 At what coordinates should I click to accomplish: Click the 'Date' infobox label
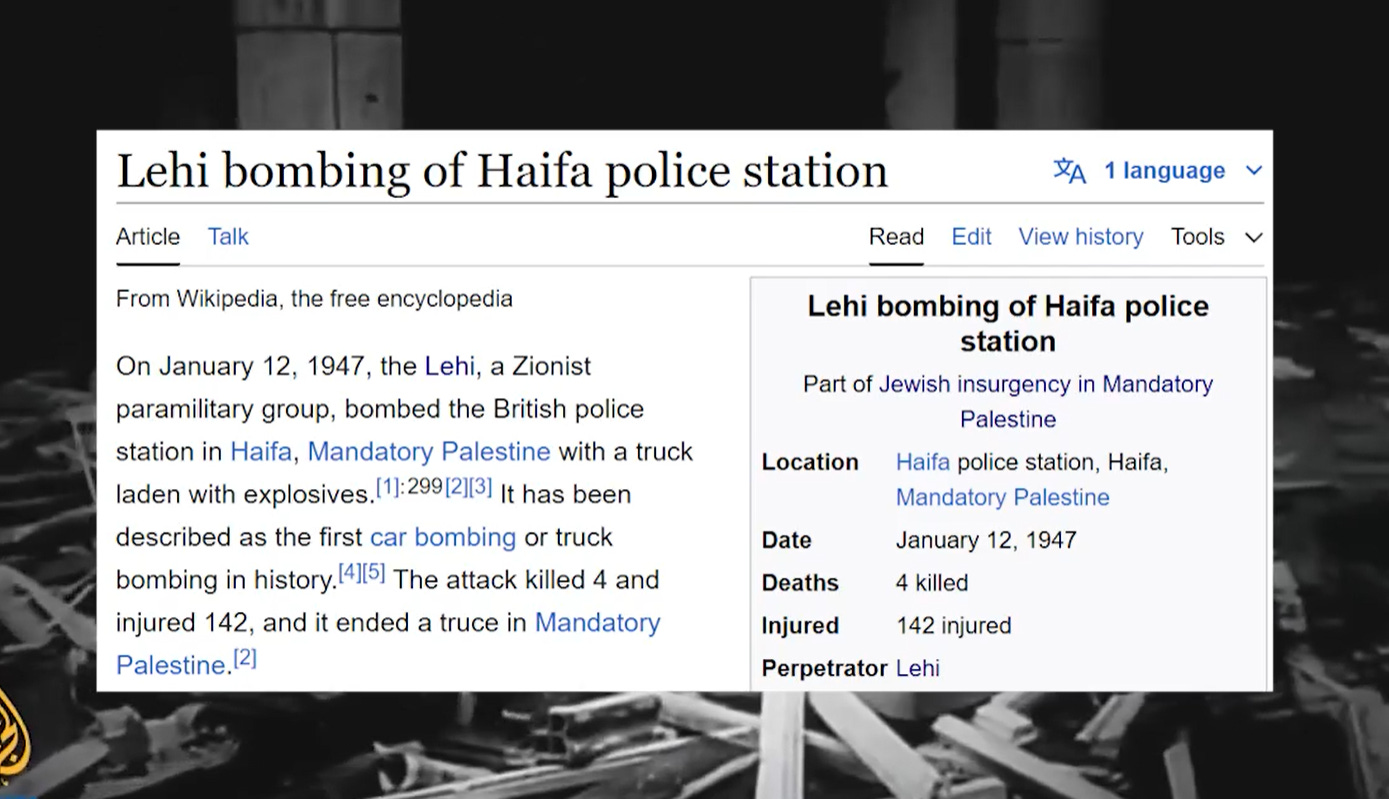tap(787, 540)
